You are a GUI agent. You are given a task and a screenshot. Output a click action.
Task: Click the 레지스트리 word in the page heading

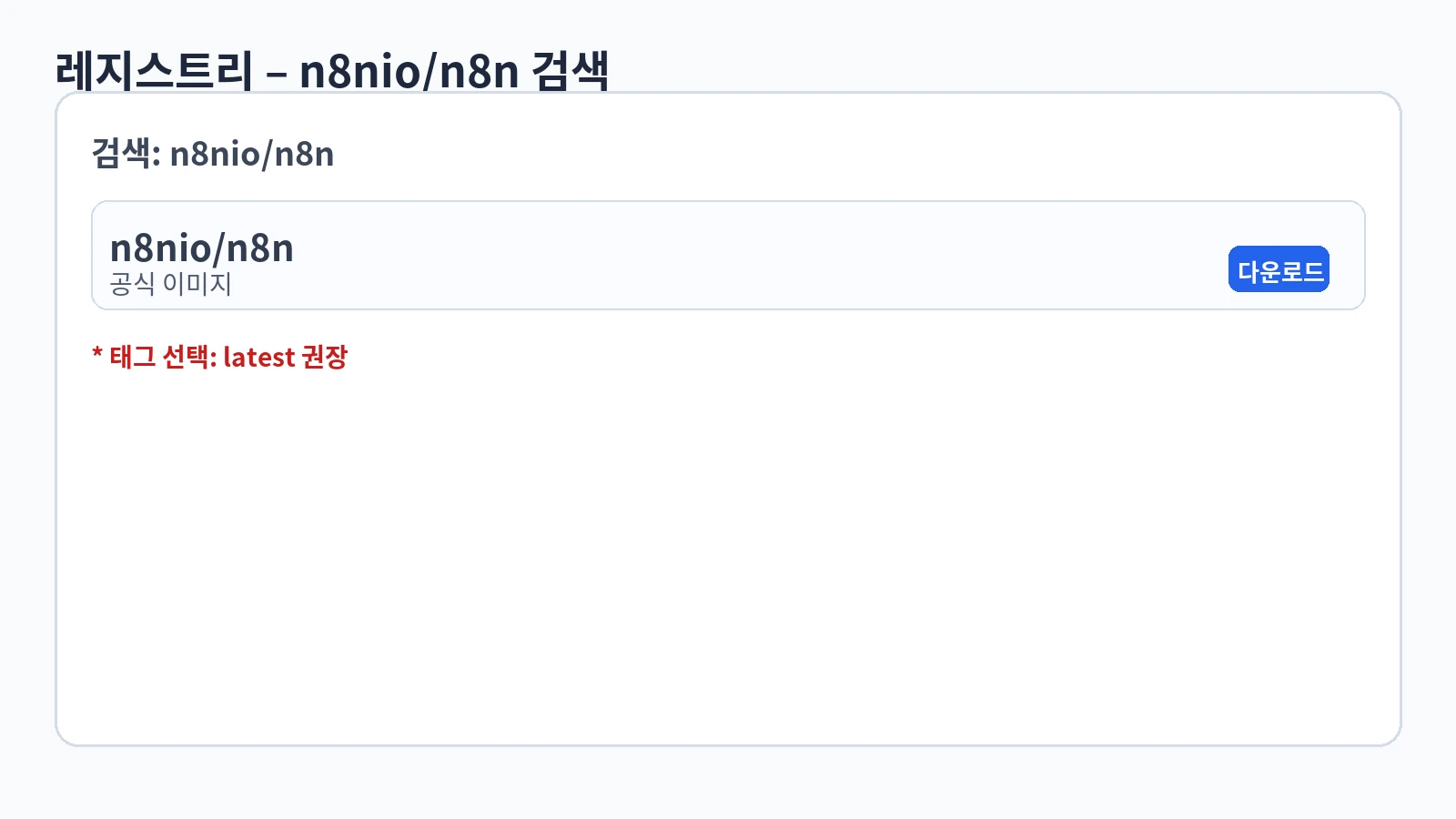point(154,71)
